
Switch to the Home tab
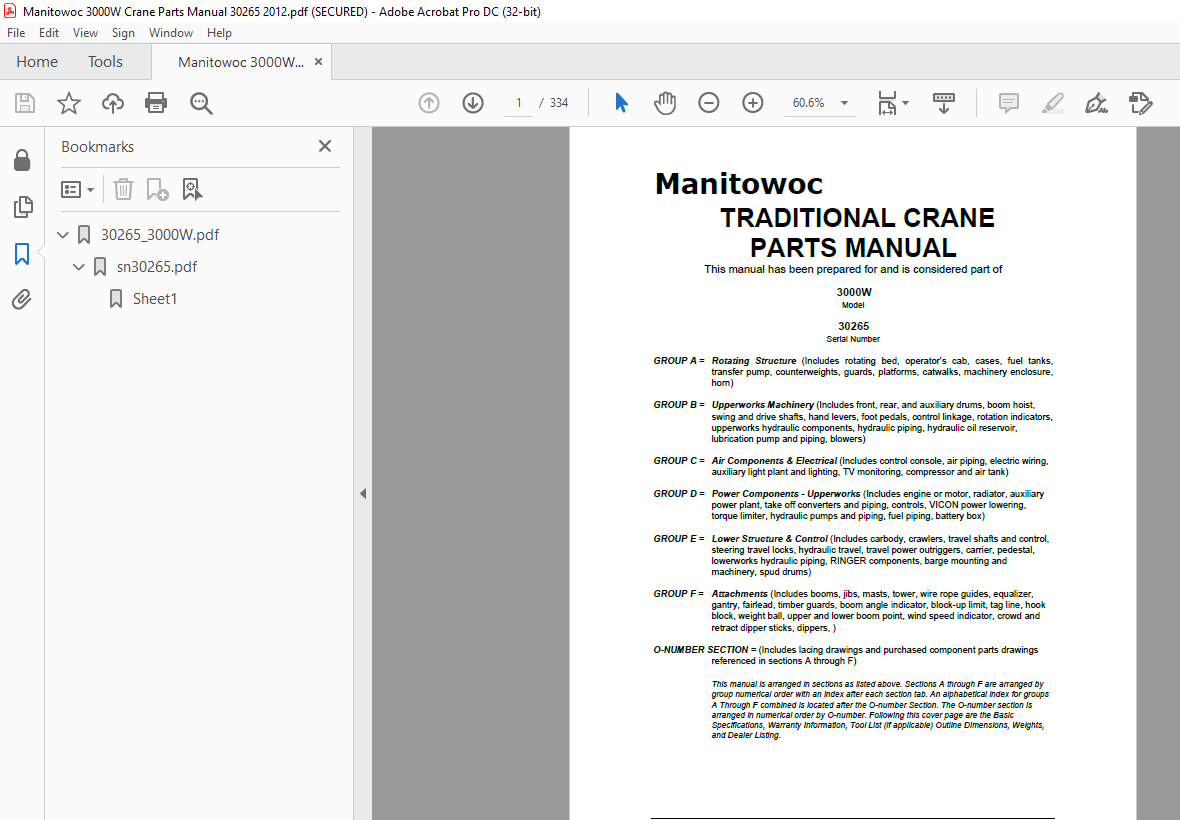coord(37,62)
